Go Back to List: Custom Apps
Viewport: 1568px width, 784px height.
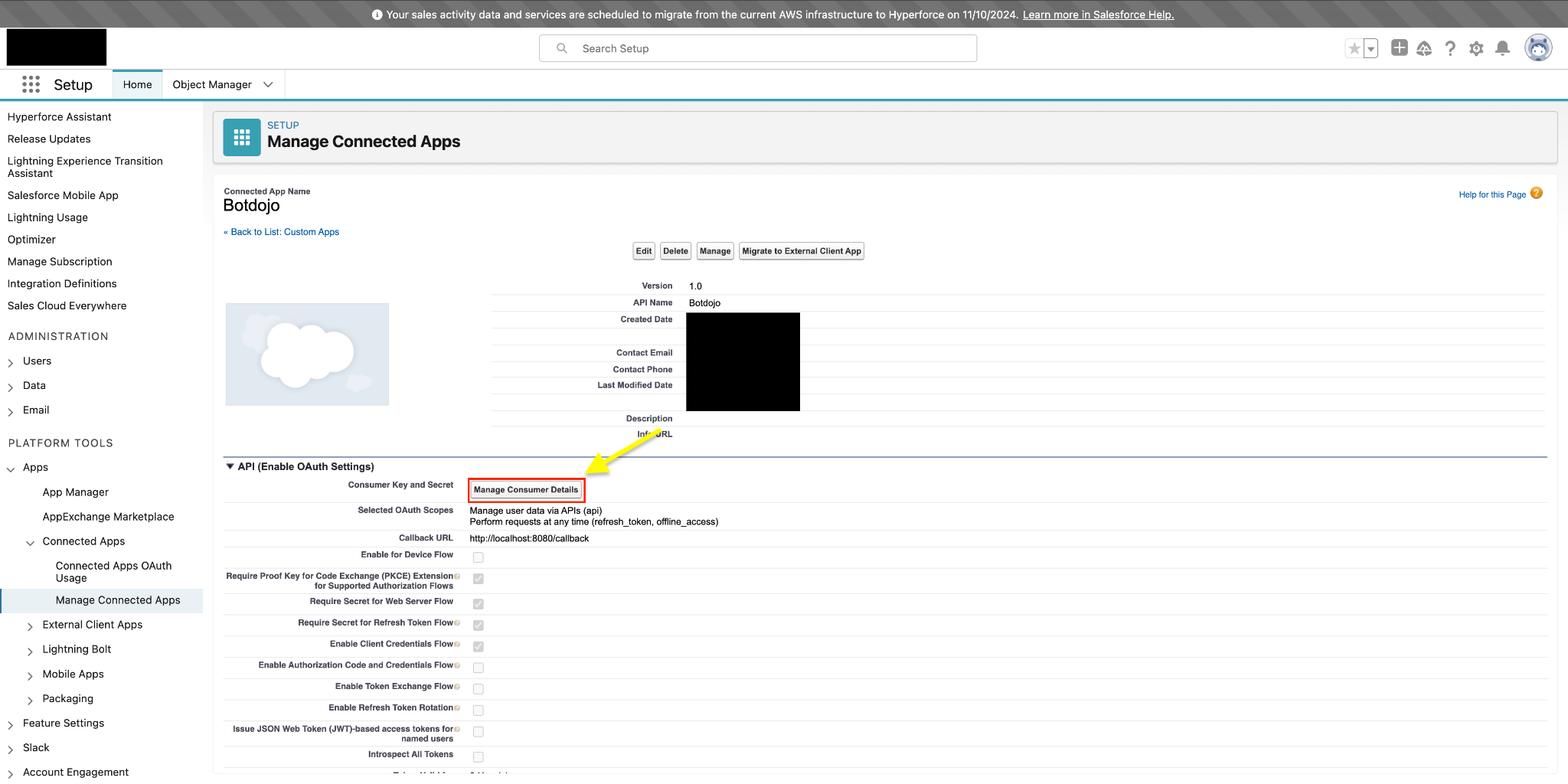click(281, 232)
